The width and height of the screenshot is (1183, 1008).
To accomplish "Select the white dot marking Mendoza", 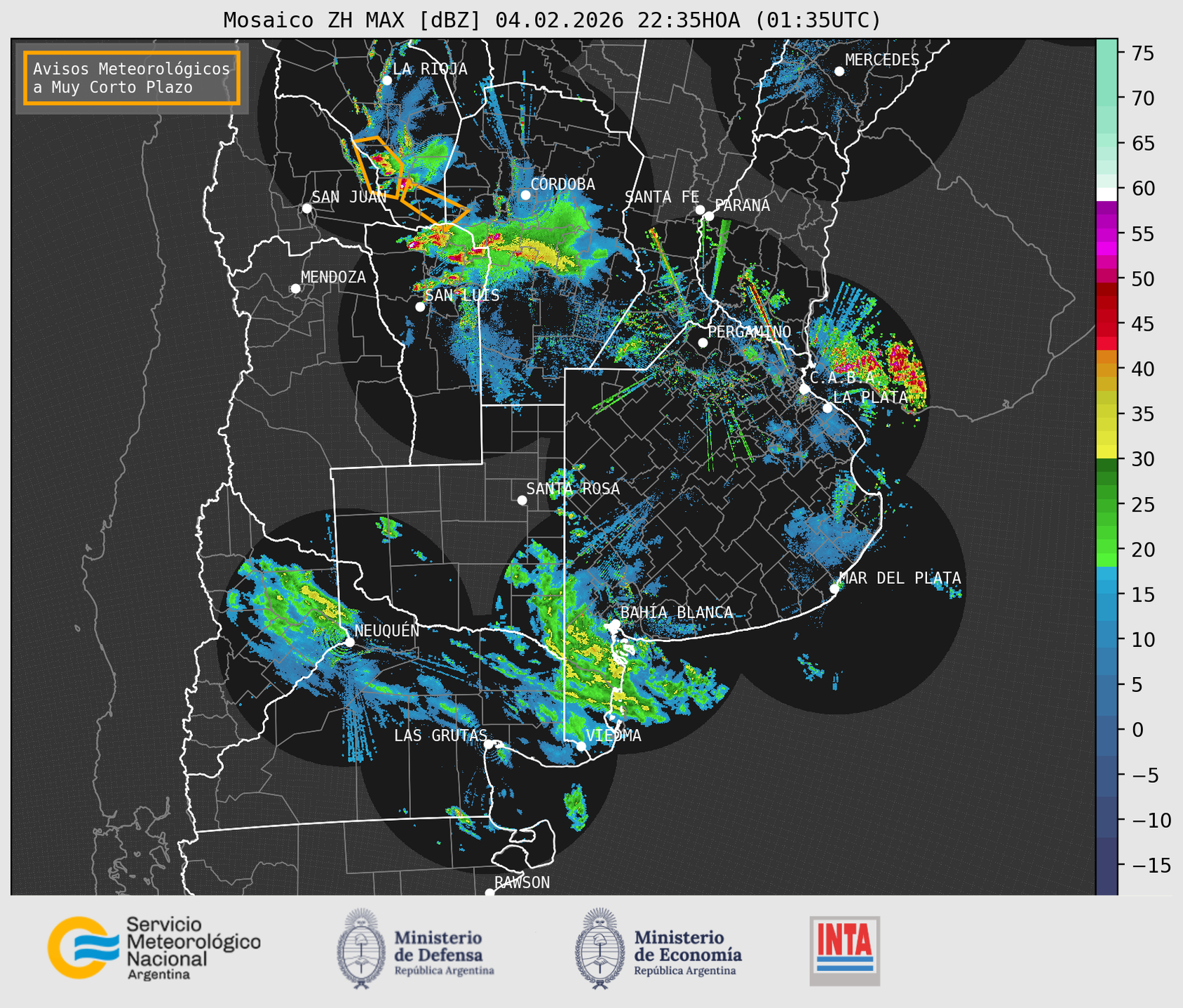I will click(295, 289).
